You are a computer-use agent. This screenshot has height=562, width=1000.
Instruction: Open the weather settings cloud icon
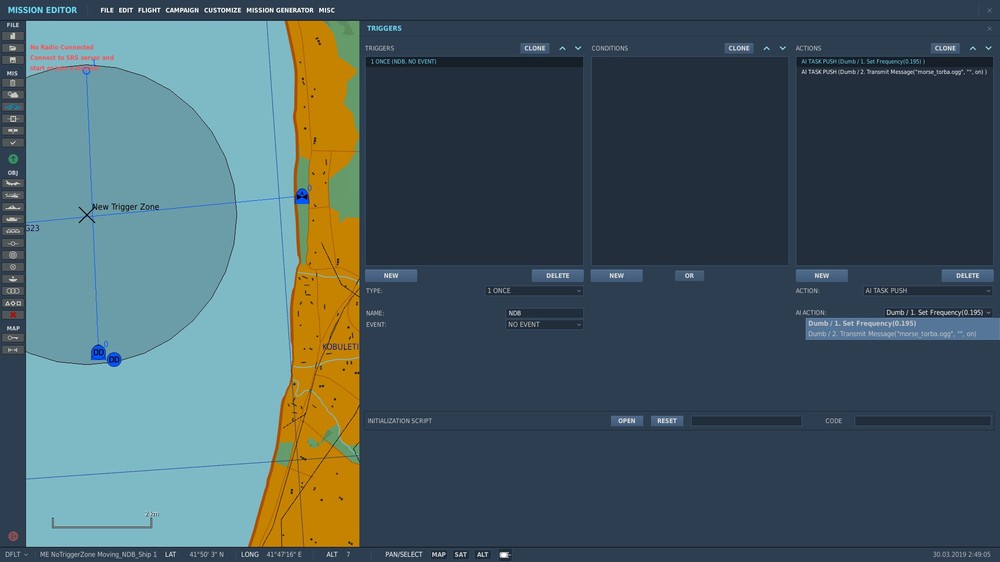13,95
